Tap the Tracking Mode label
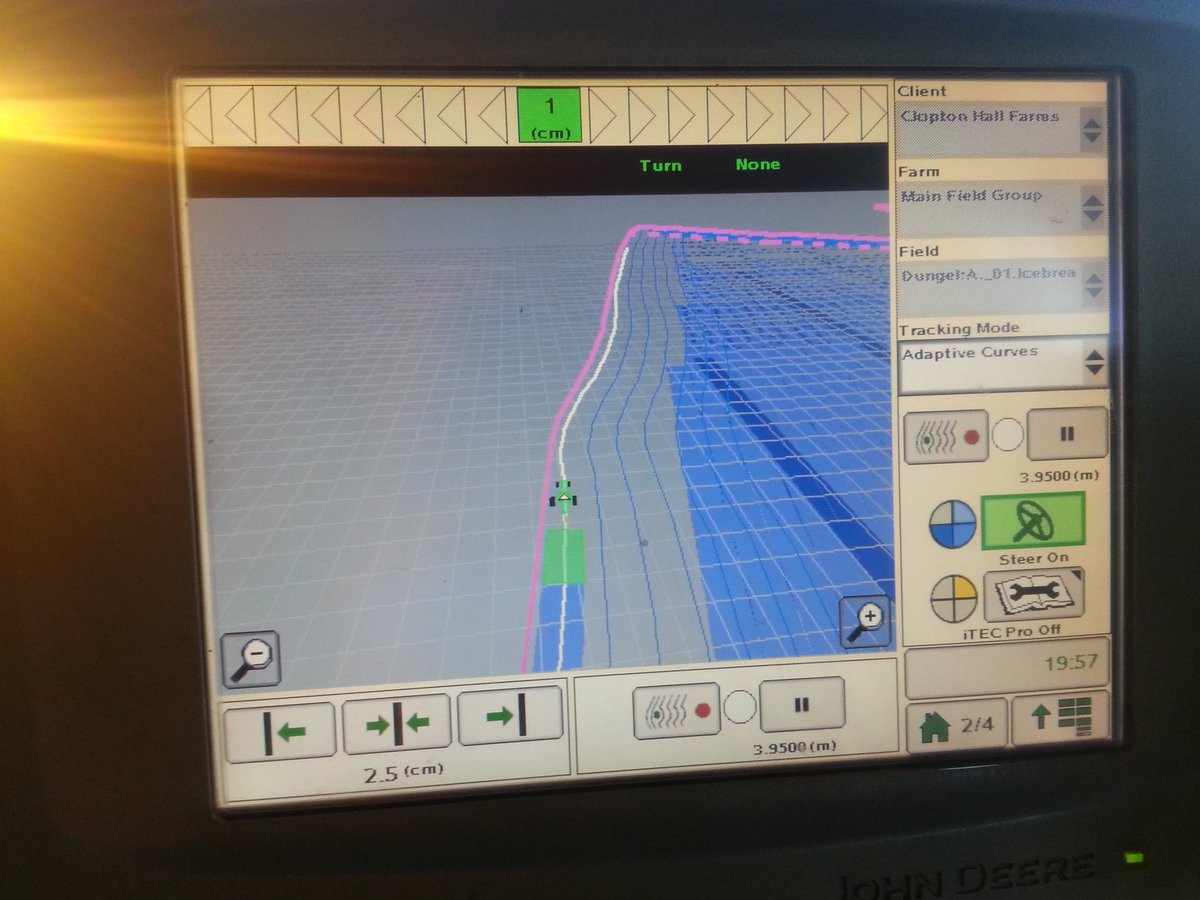 click(959, 328)
